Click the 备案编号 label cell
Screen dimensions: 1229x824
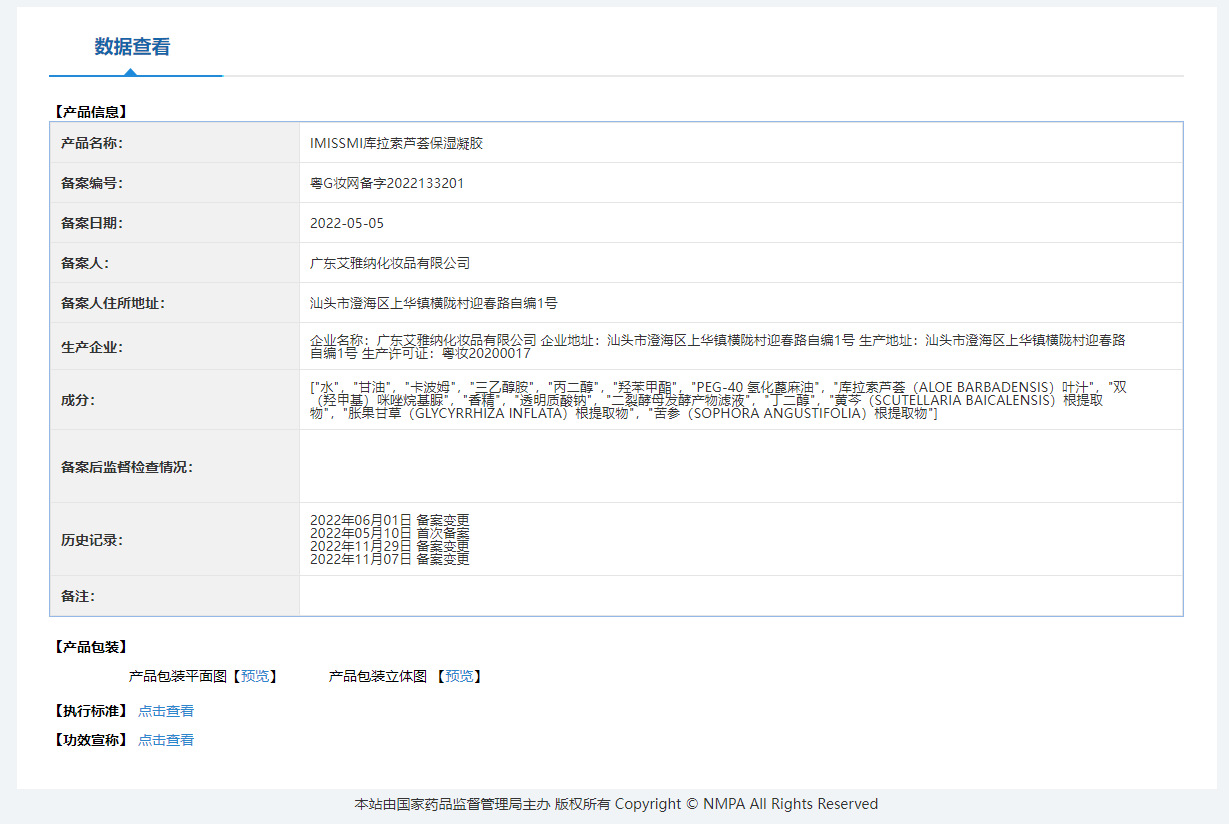click(175, 183)
